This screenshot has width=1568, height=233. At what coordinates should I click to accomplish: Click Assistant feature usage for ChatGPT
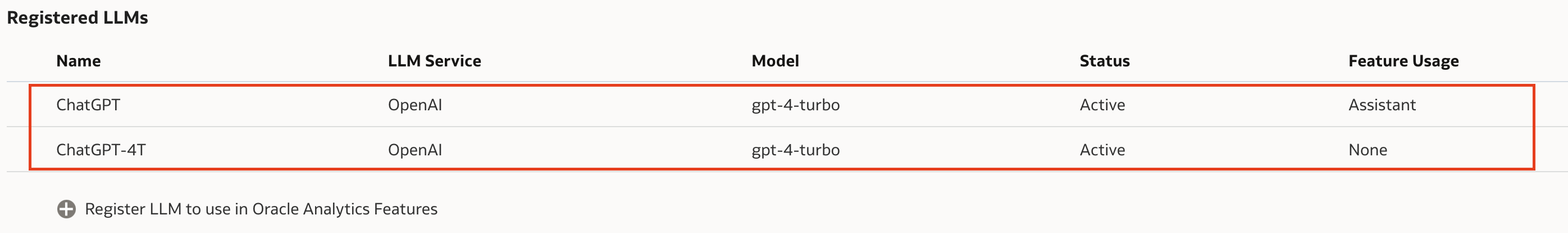(x=1382, y=105)
